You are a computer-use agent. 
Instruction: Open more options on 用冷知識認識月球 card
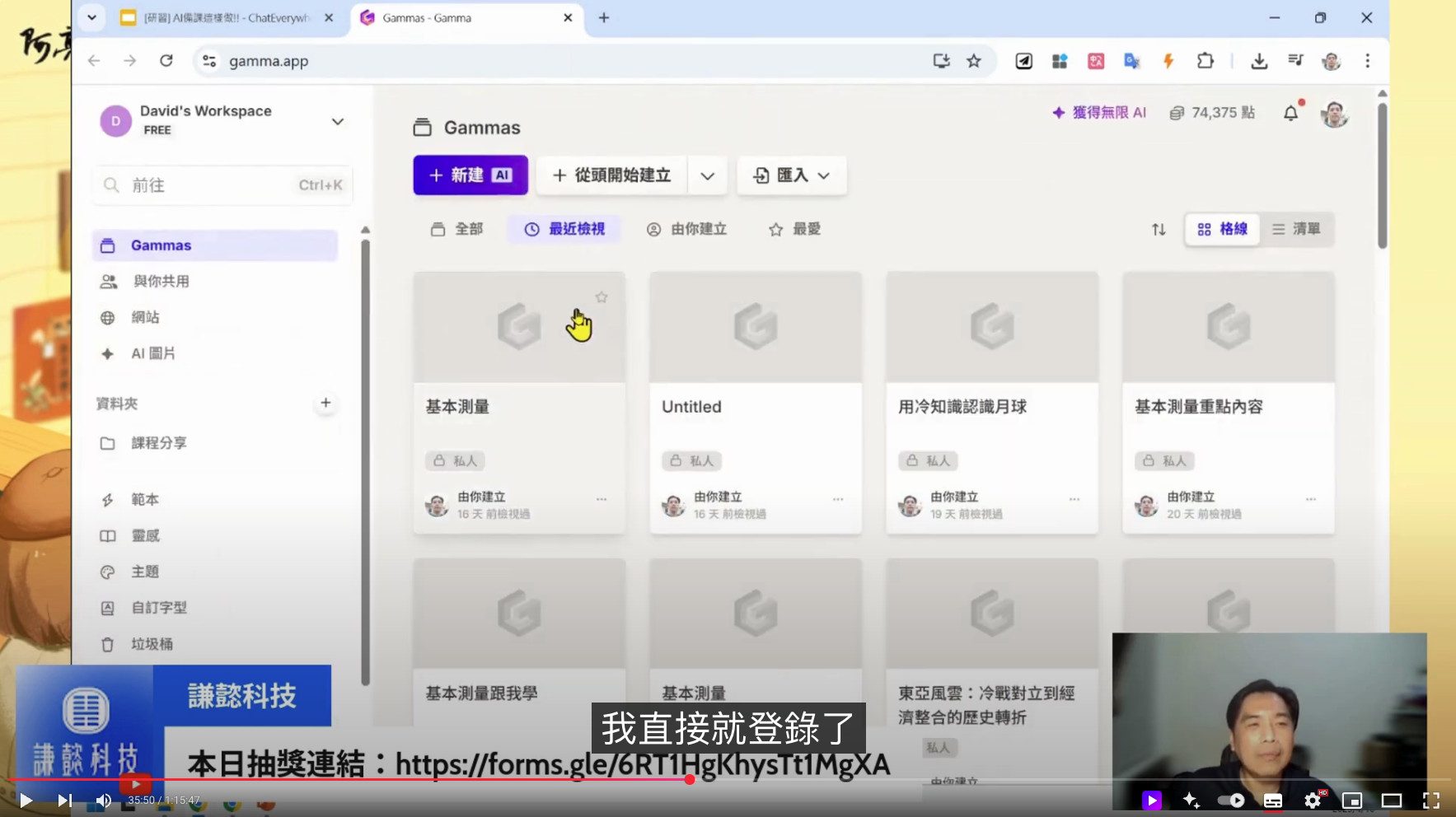1074,499
